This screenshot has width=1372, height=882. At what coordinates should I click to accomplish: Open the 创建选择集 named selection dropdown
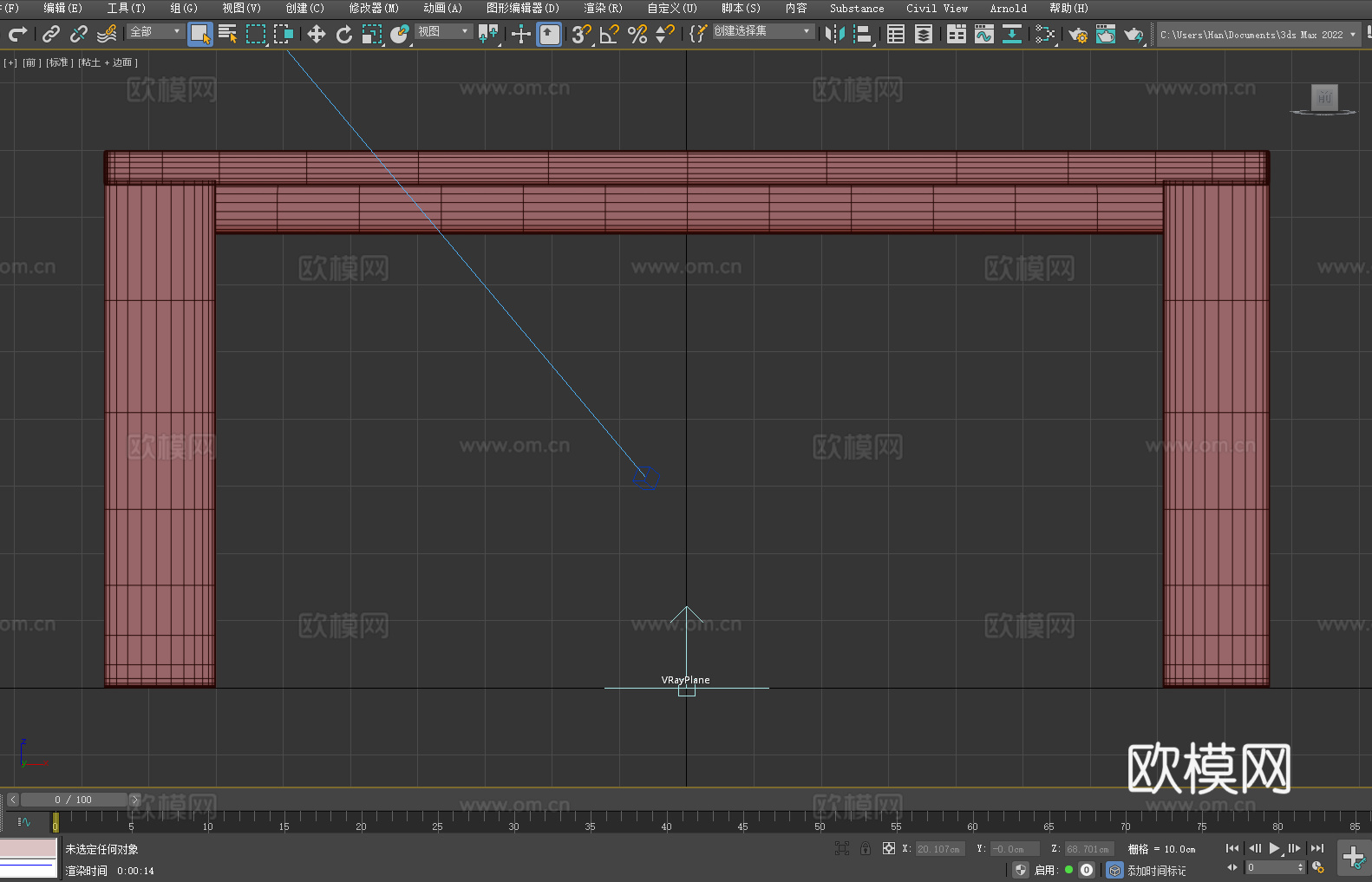coord(763,31)
